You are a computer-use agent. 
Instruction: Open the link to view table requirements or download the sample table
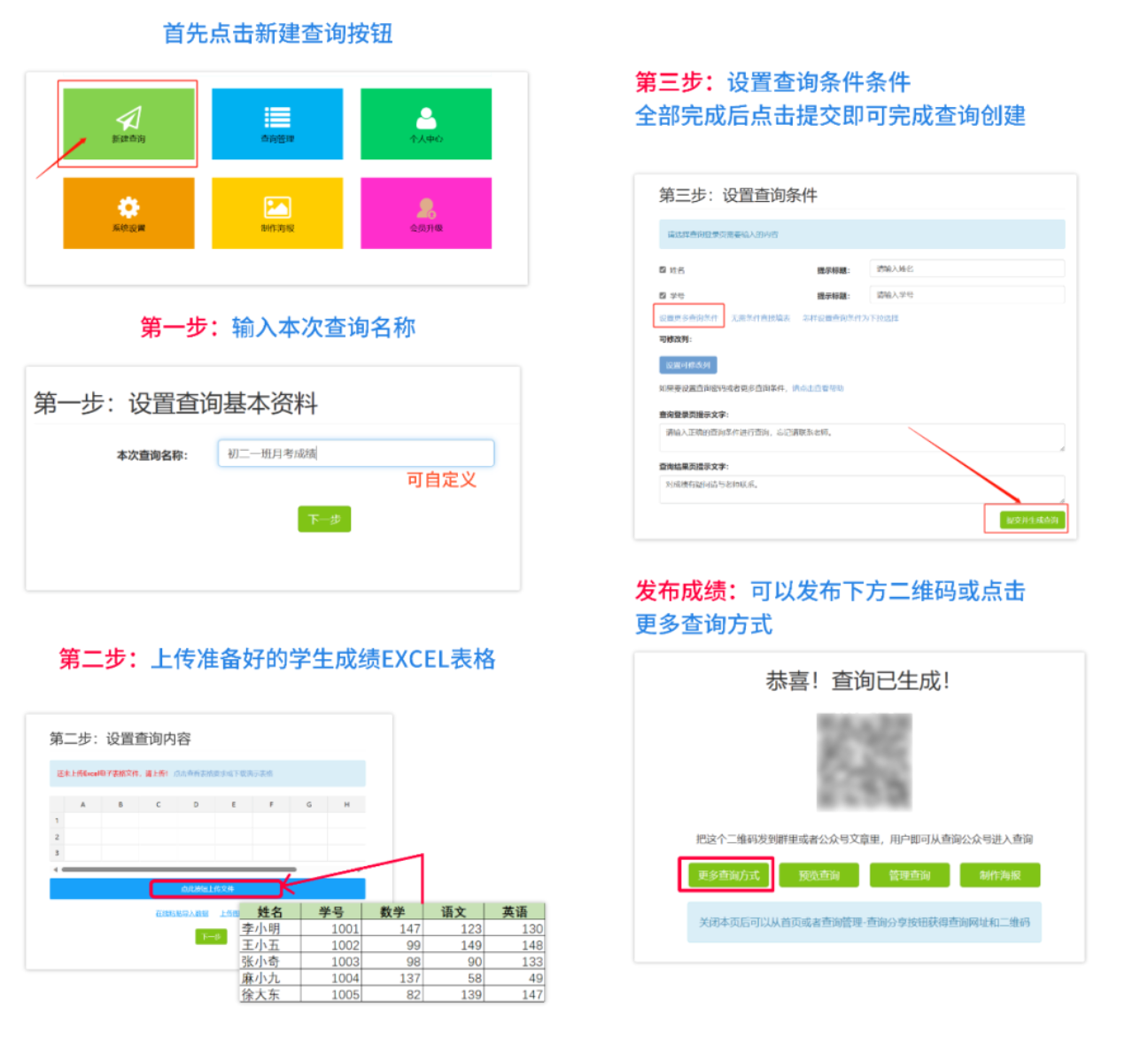(223, 773)
